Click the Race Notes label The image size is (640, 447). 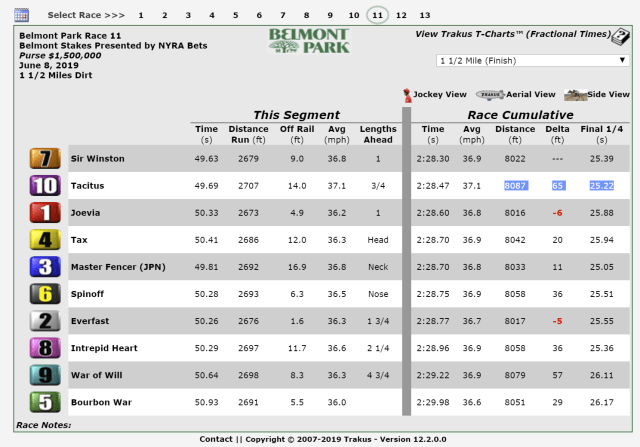[43, 425]
